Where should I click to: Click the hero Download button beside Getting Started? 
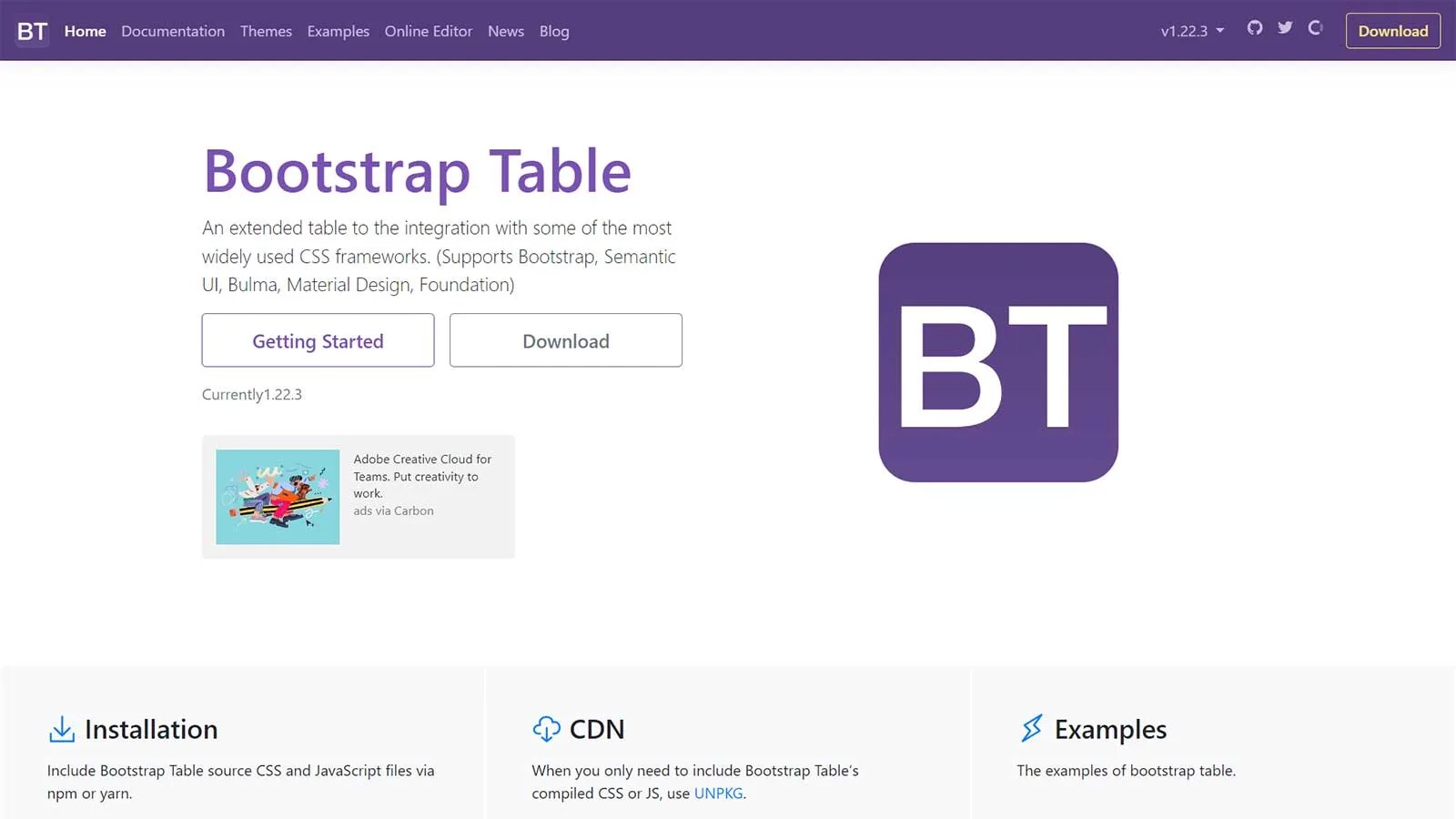(x=566, y=340)
